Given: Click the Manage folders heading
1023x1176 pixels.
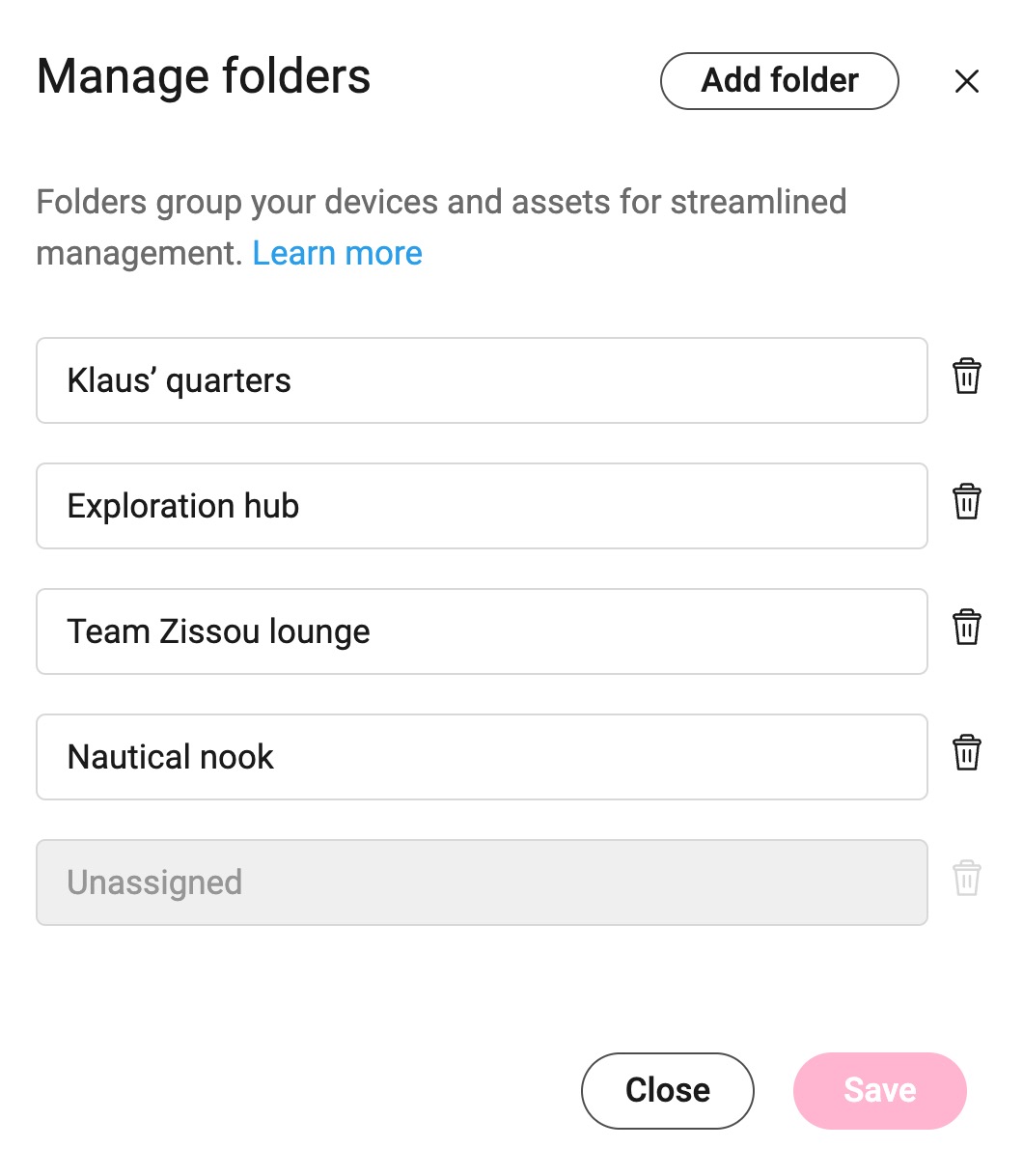Looking at the screenshot, I should (x=203, y=77).
